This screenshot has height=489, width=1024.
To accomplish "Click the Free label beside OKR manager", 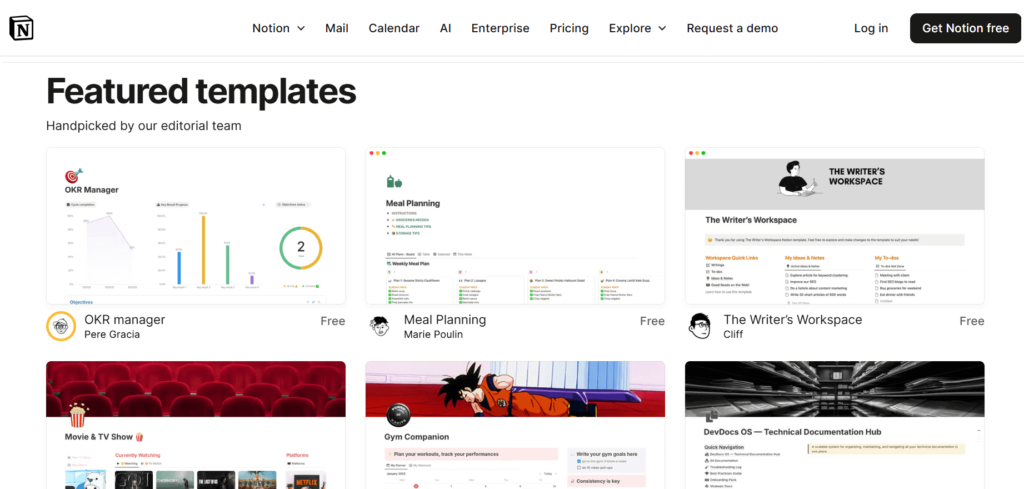I will (332, 321).
